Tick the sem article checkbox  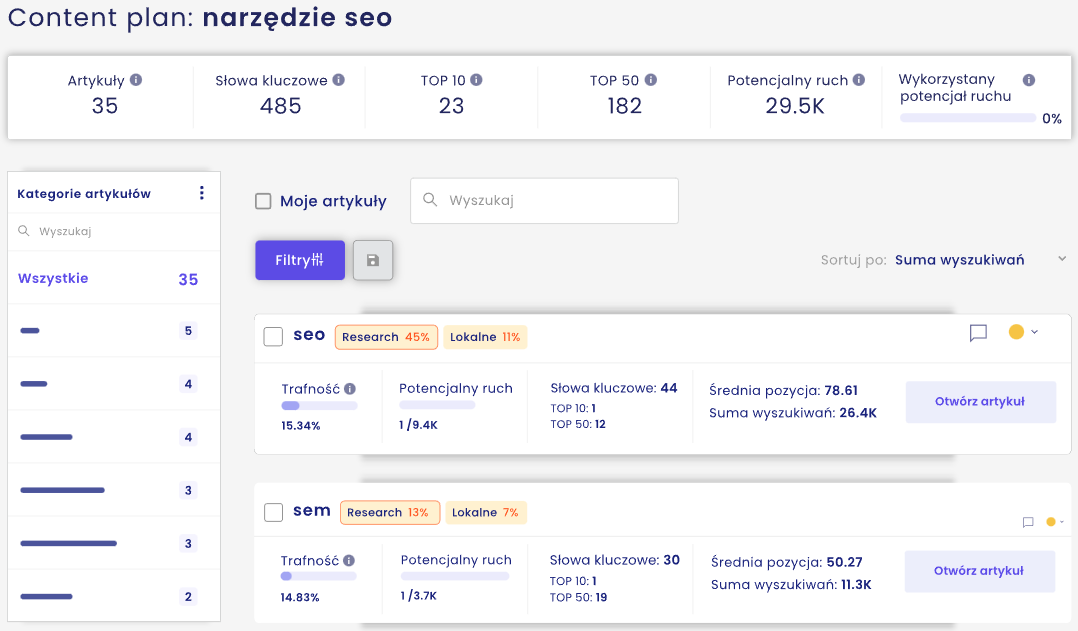273,512
